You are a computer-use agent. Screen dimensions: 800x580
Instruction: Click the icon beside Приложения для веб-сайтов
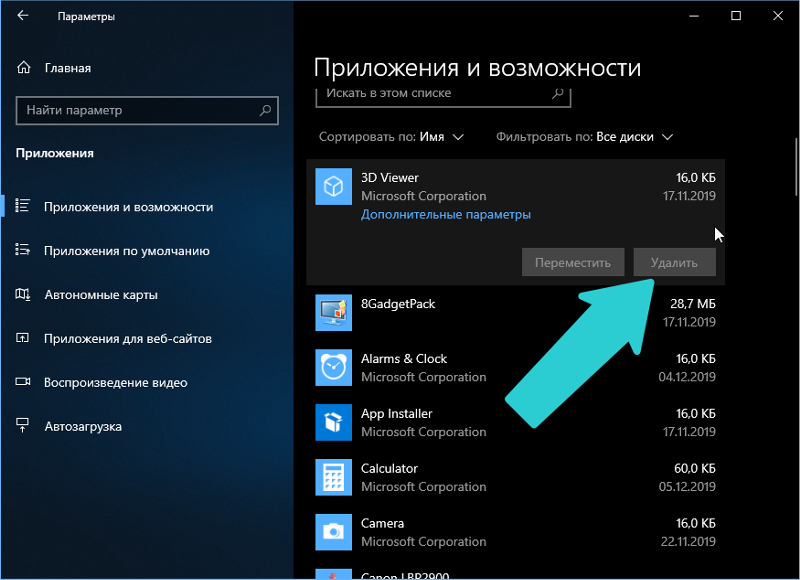point(22,338)
